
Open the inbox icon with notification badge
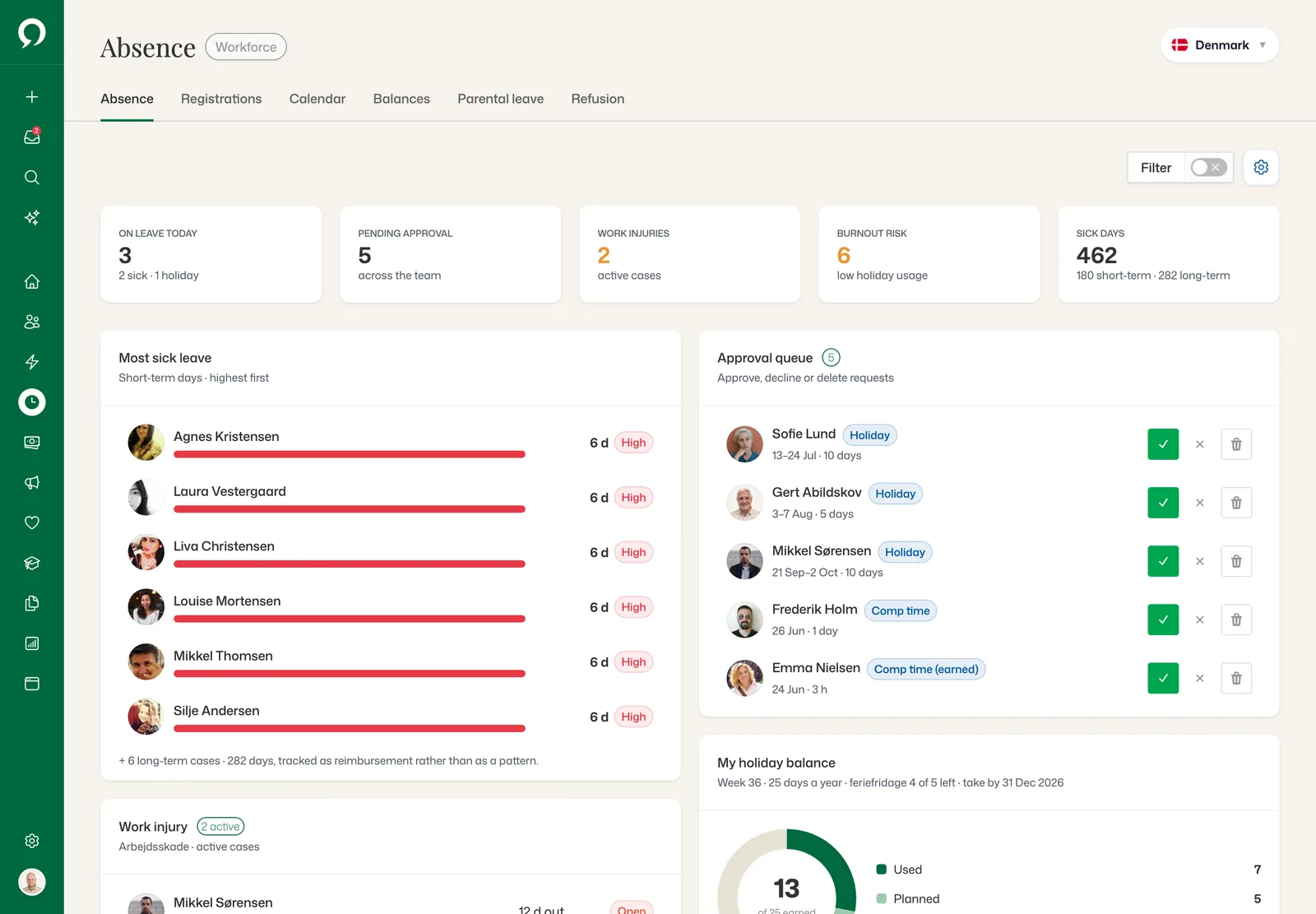32,137
